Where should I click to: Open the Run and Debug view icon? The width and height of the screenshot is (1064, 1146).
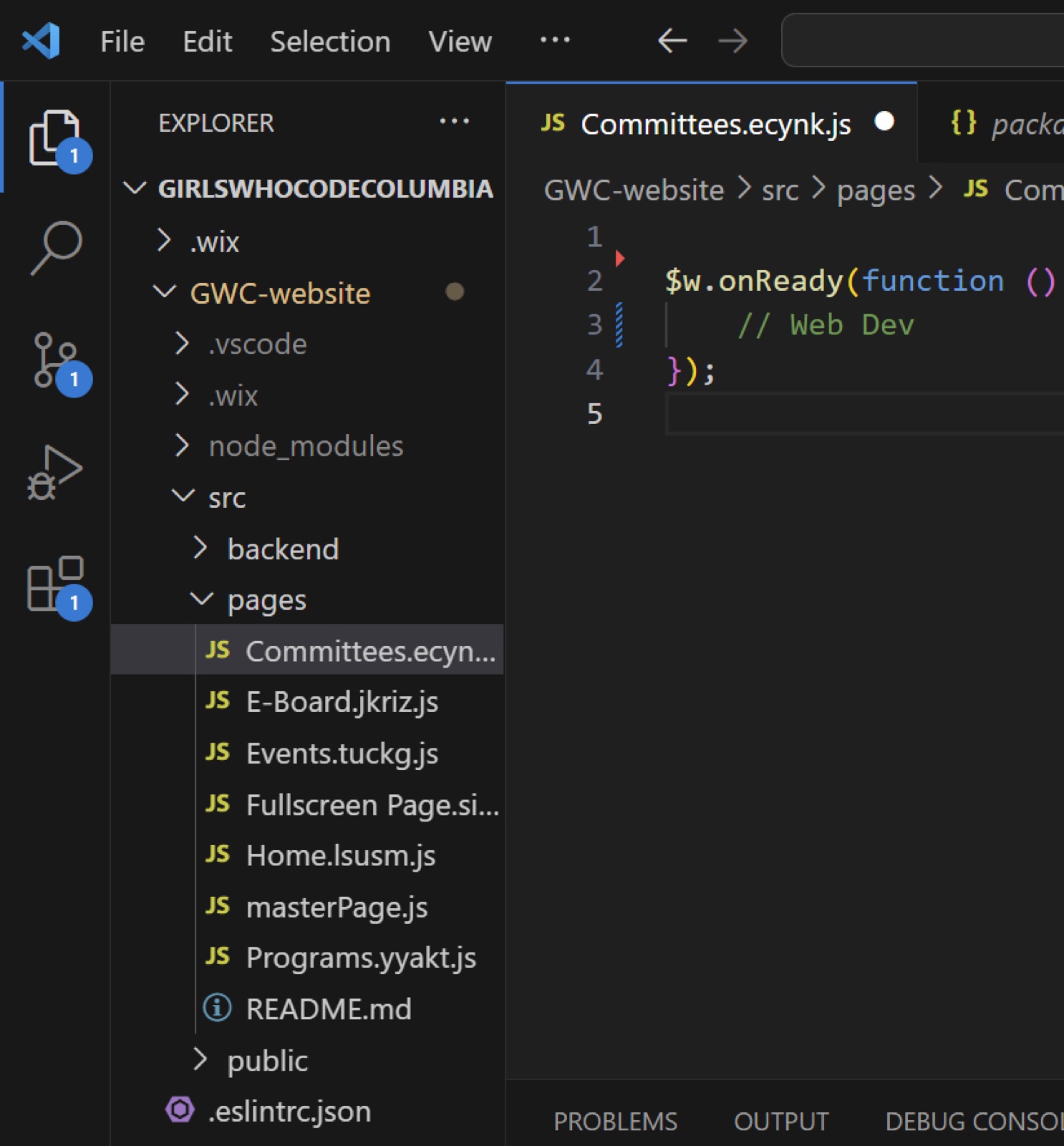[x=55, y=472]
